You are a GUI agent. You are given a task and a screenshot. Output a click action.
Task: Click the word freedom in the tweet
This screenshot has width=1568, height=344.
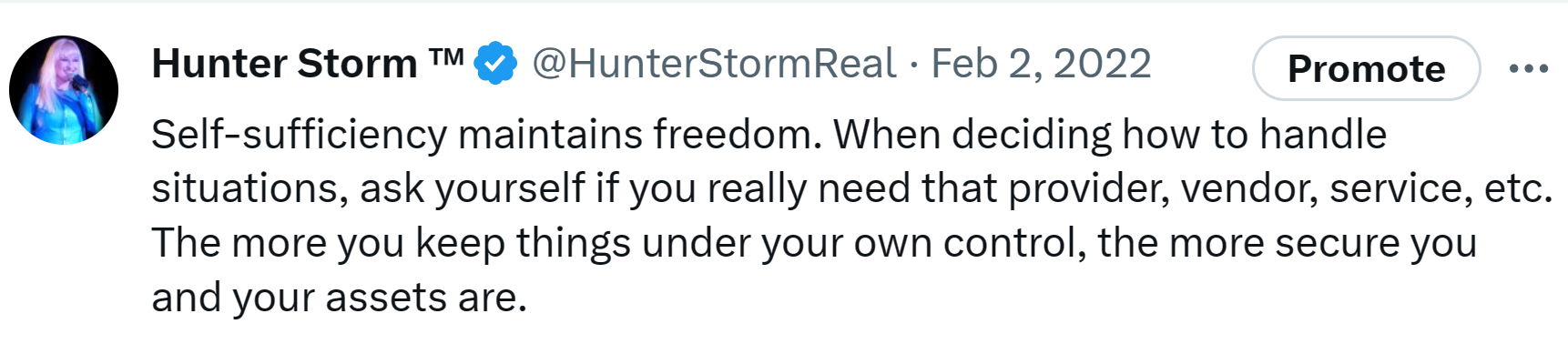(737, 135)
